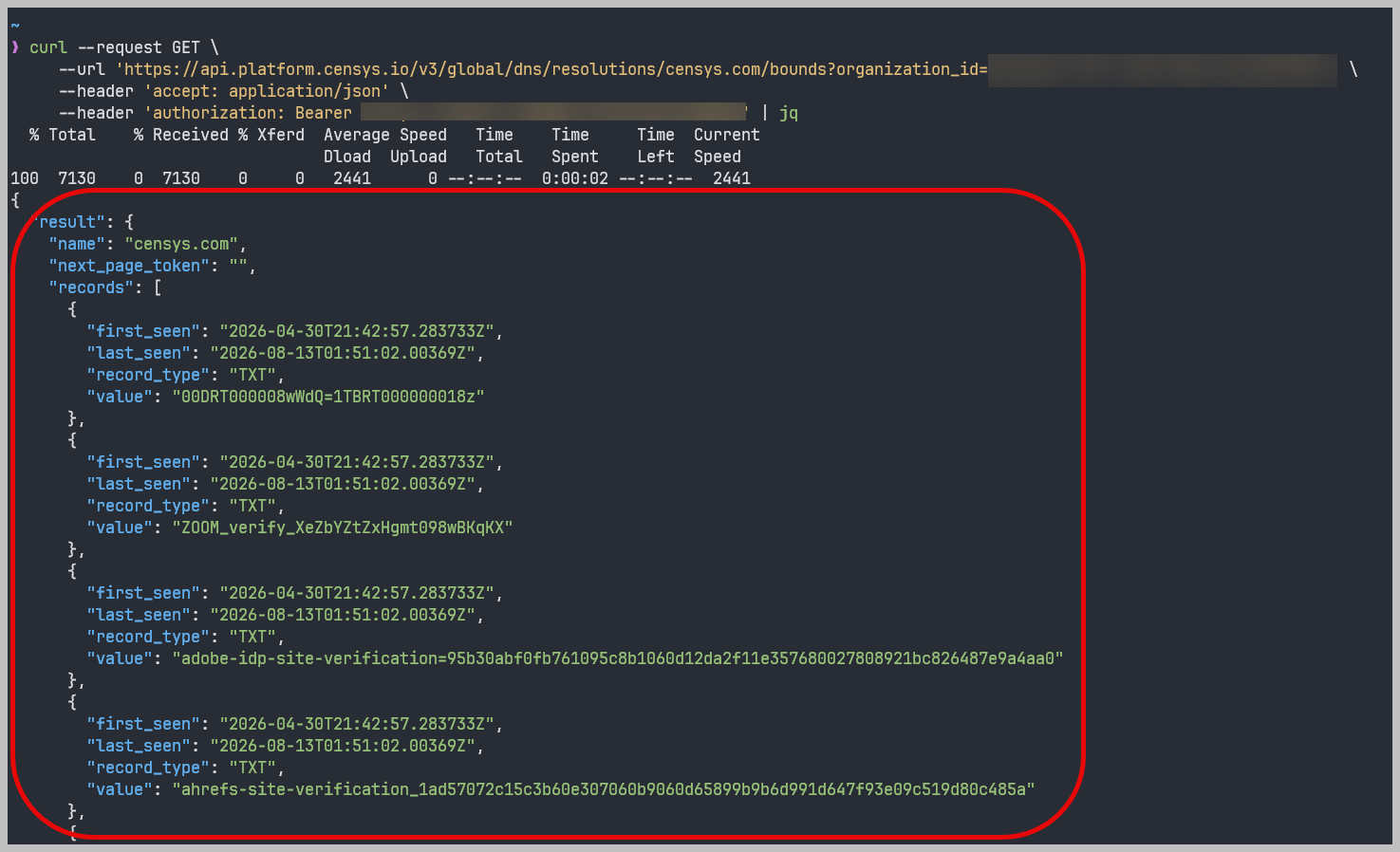Click the 2441 value under Current Speed
Viewport: 1400px width, 852px height.
[732, 178]
